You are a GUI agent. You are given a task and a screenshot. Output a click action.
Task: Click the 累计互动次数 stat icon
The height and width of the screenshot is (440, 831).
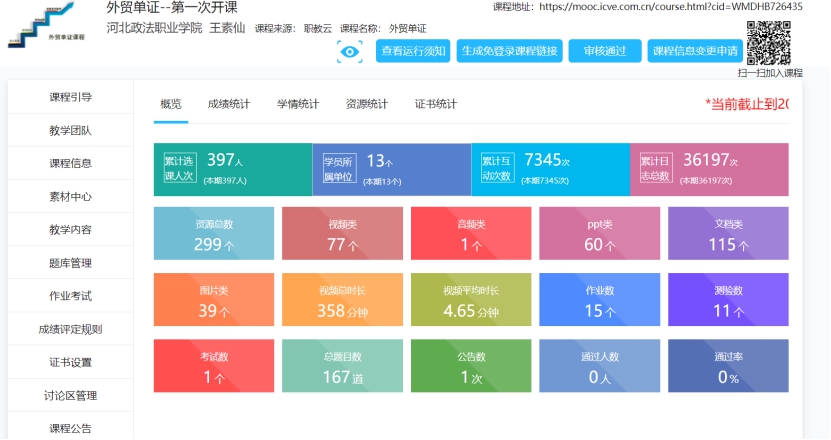click(x=497, y=168)
